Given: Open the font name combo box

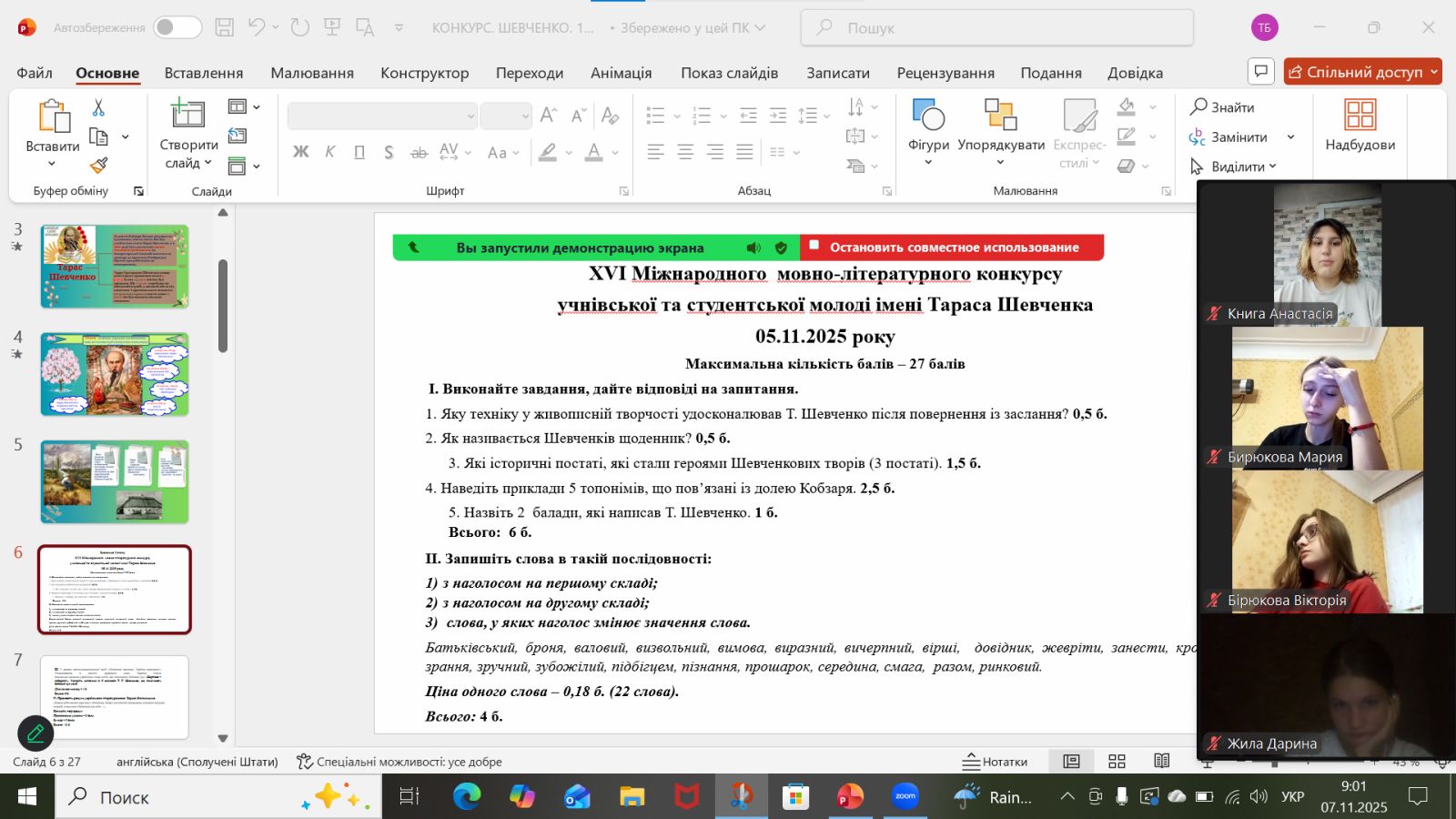Looking at the screenshot, I should (x=382, y=116).
